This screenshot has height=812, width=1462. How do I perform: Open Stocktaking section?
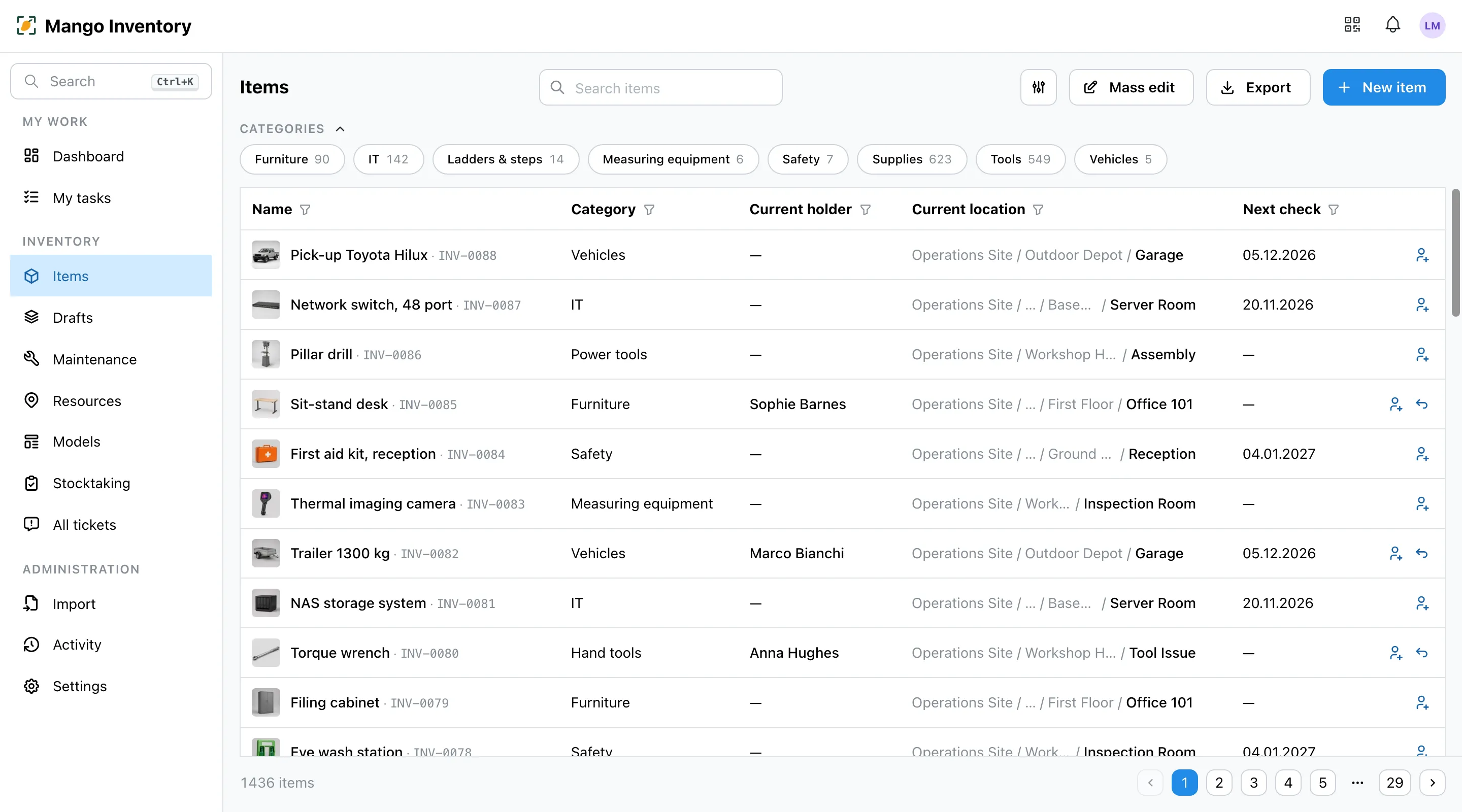pyautogui.click(x=111, y=484)
